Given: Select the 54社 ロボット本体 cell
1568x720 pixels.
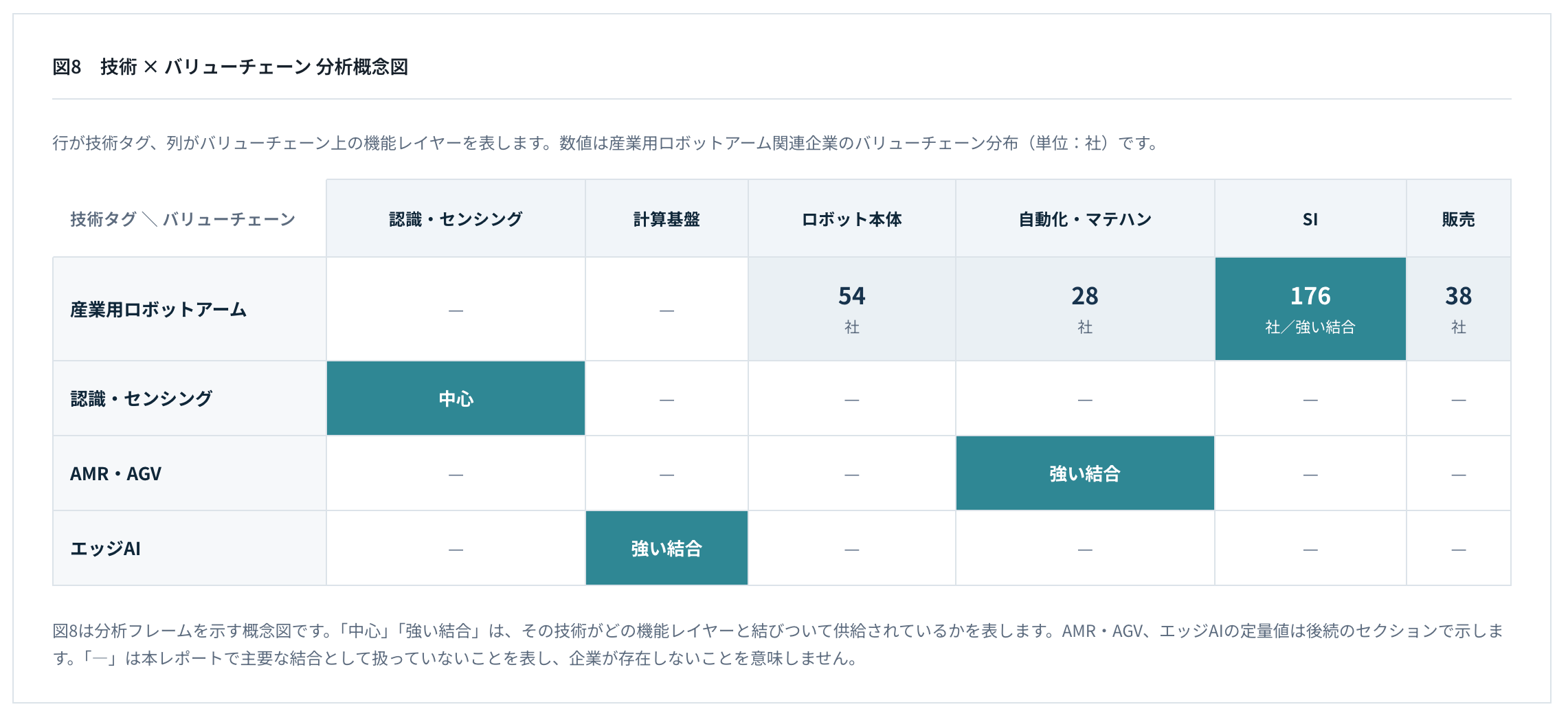Looking at the screenshot, I should point(852,309).
